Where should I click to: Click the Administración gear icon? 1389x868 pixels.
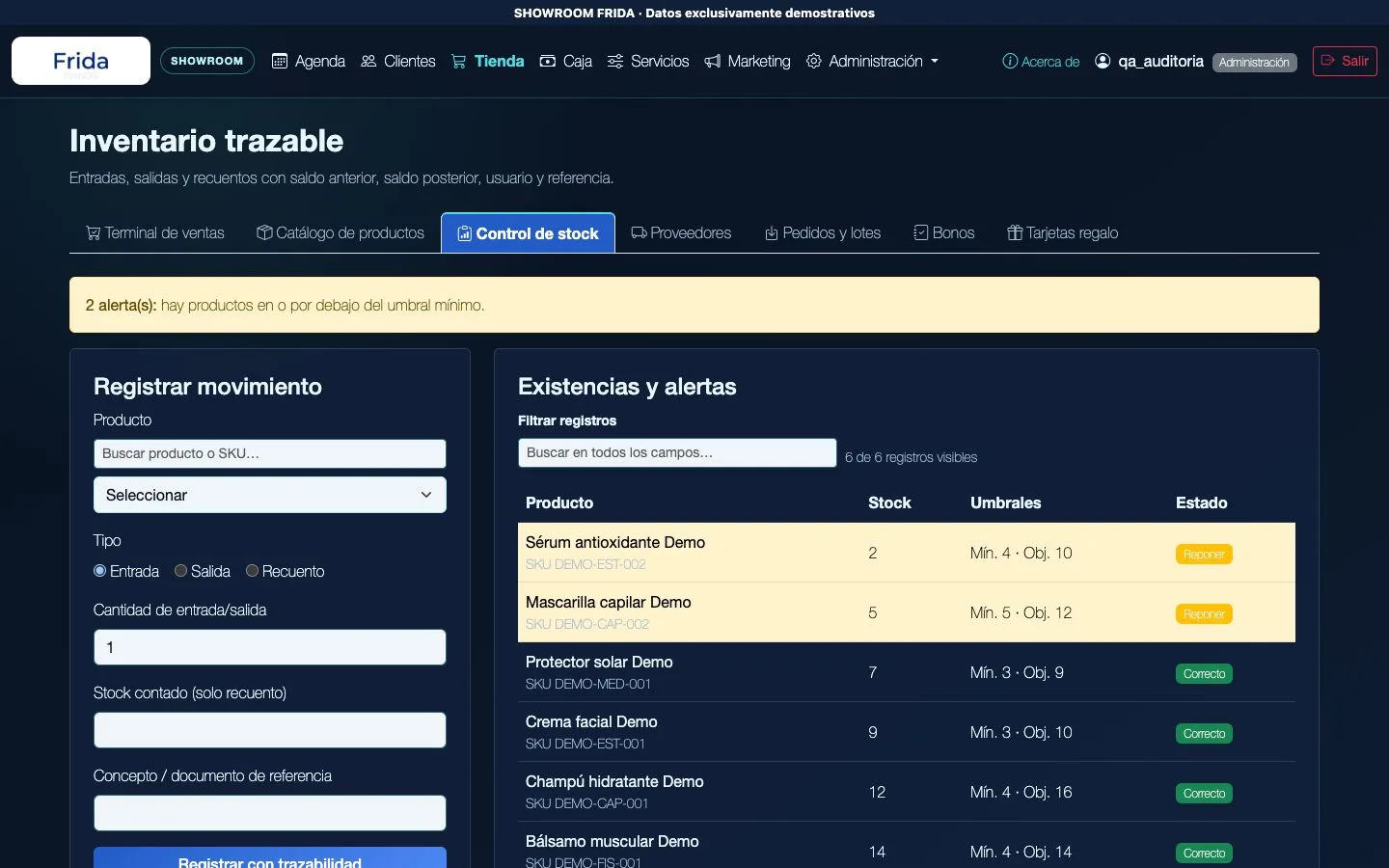click(x=814, y=61)
